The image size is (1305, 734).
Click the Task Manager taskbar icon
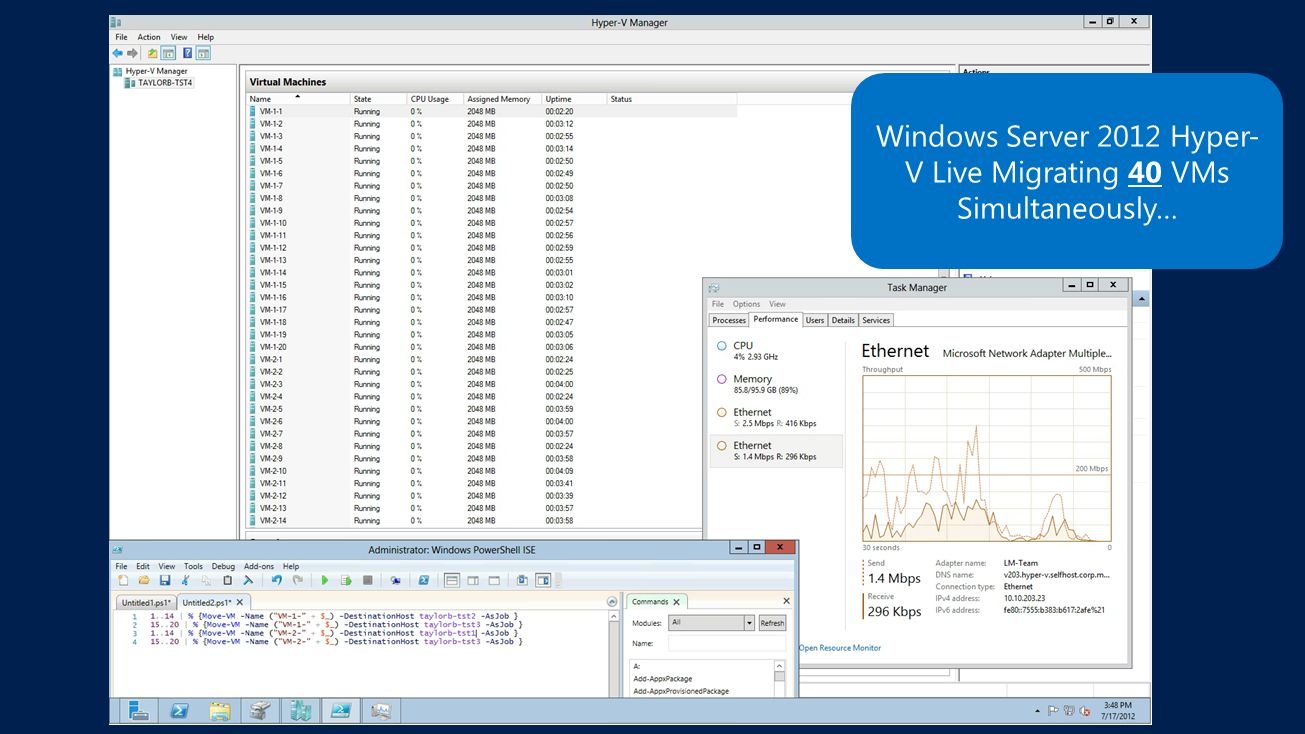point(381,711)
